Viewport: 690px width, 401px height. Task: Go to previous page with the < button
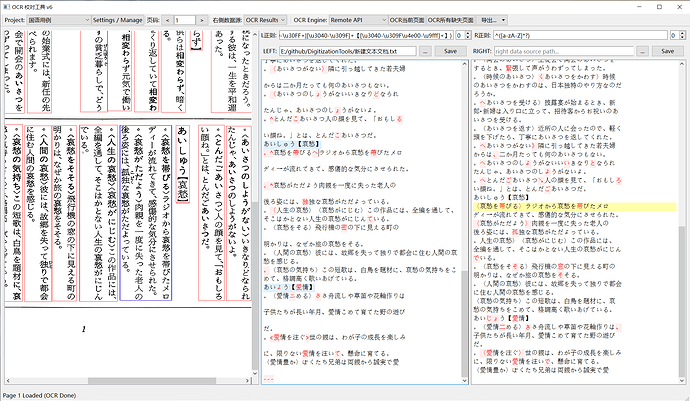168,20
